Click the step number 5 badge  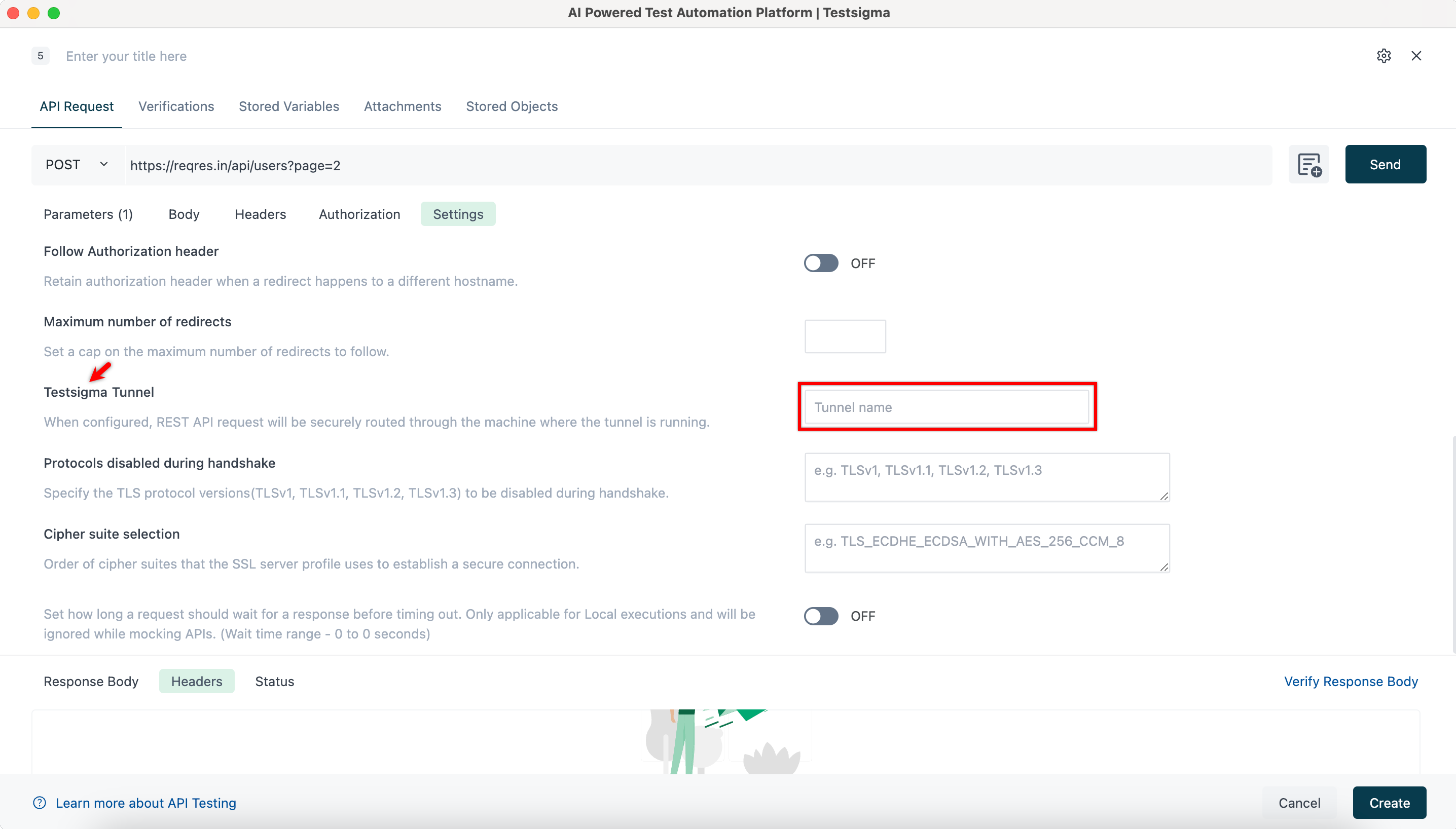(x=41, y=56)
